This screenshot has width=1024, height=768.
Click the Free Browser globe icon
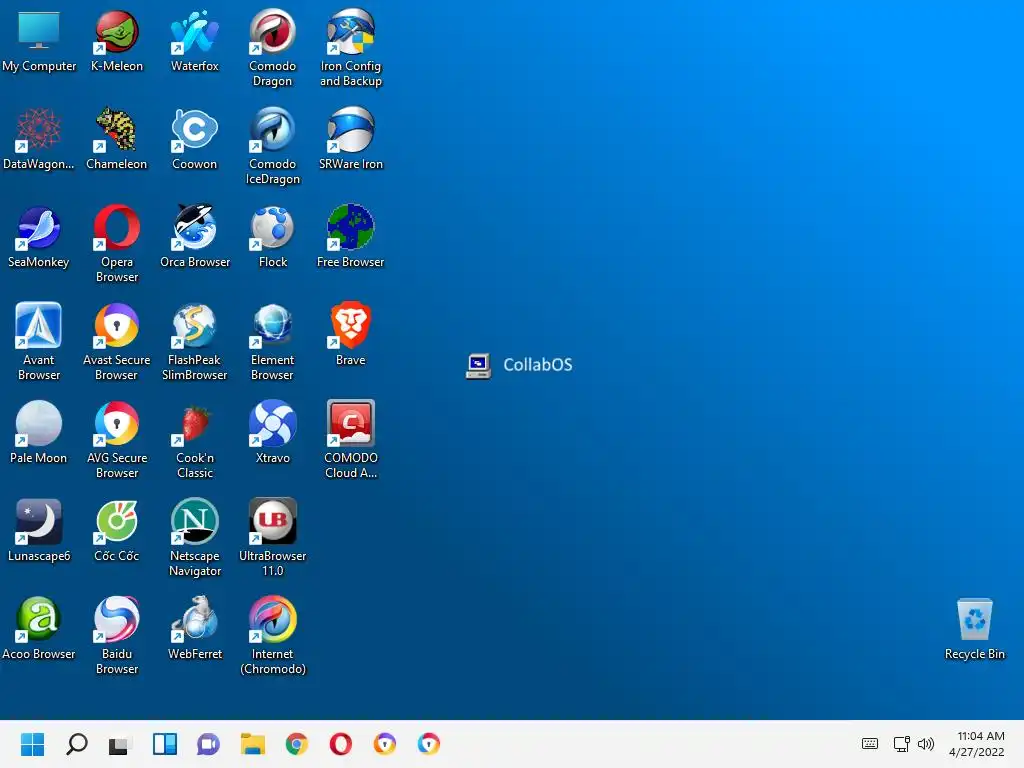pos(351,227)
